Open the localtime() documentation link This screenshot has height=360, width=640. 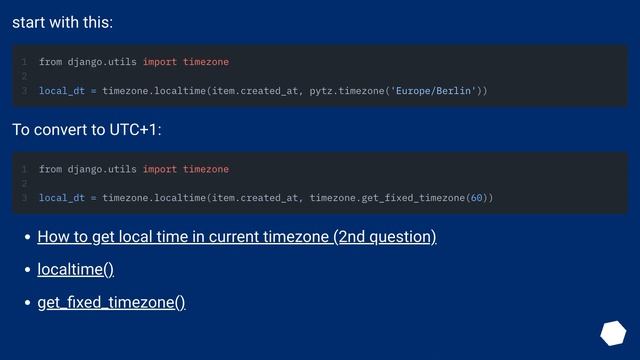click(x=76, y=269)
